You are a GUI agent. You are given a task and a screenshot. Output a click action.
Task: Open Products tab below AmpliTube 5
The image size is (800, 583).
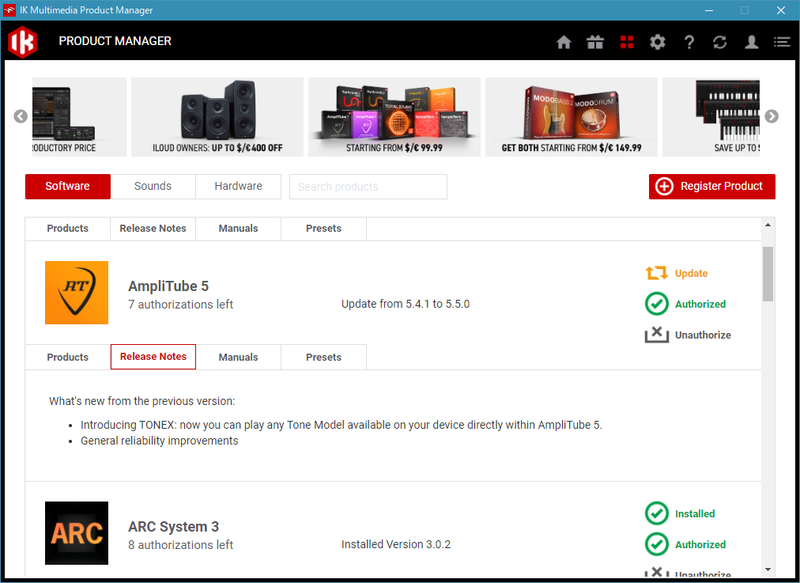click(67, 357)
